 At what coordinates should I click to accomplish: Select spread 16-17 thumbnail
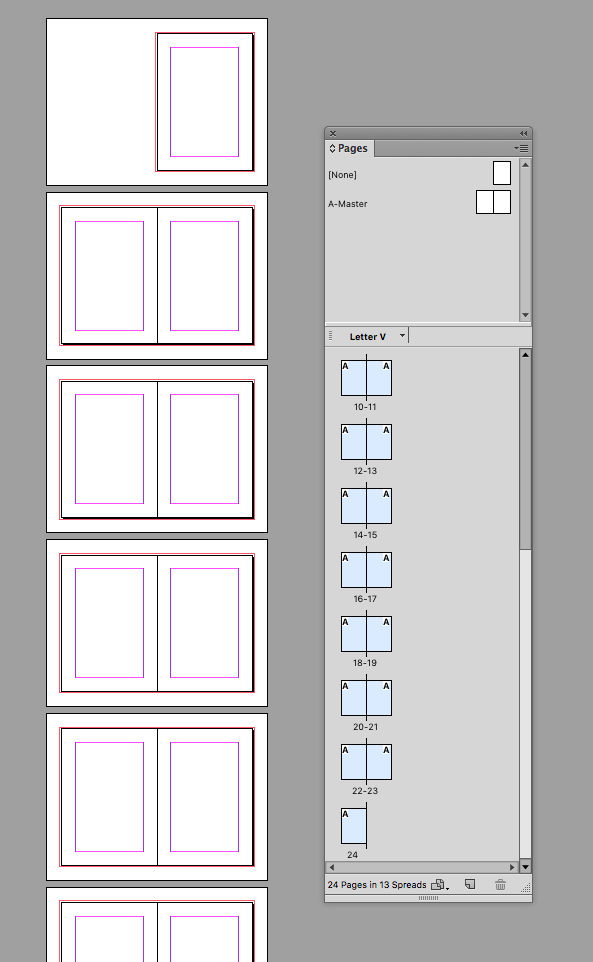pyautogui.click(x=366, y=570)
